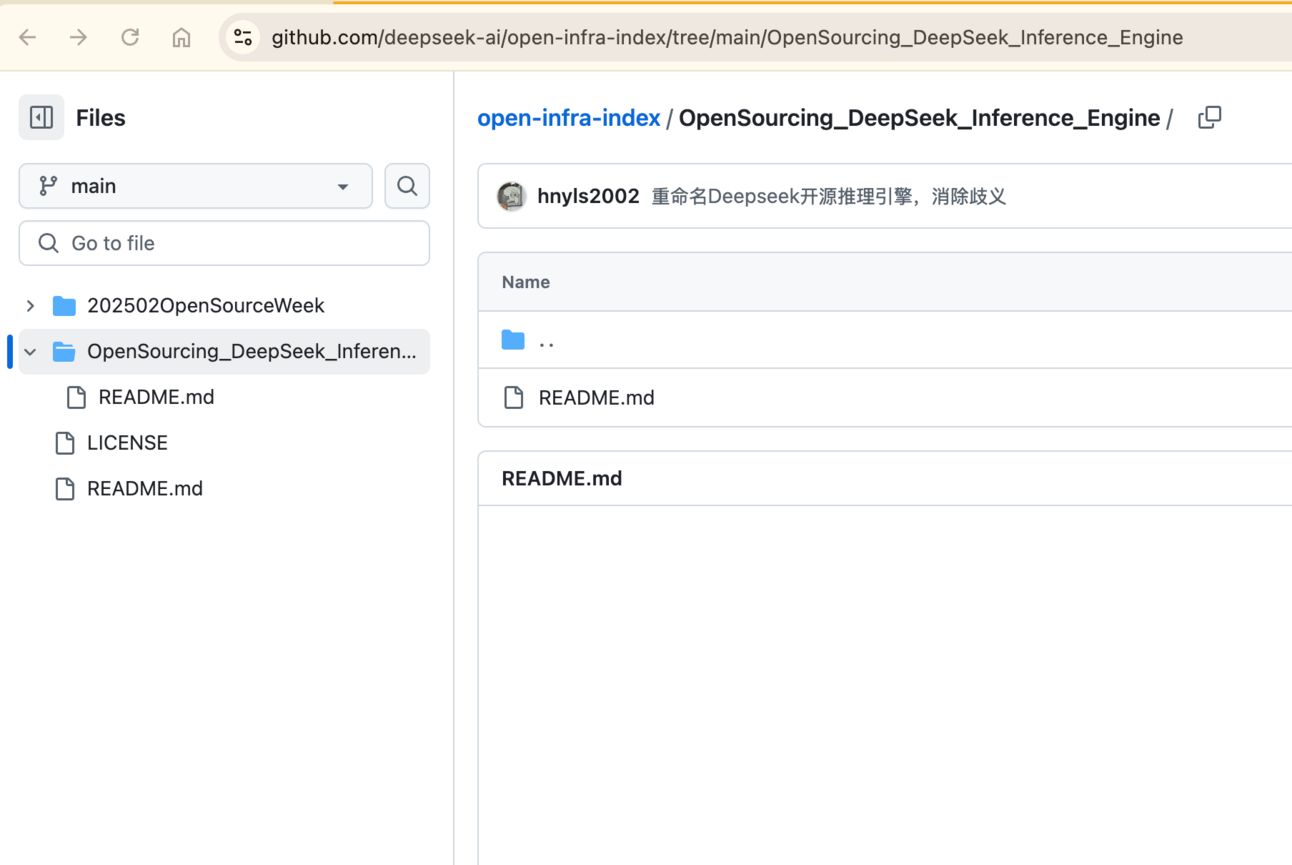Open the main branch dropdown
The image size is (1292, 865).
196,186
